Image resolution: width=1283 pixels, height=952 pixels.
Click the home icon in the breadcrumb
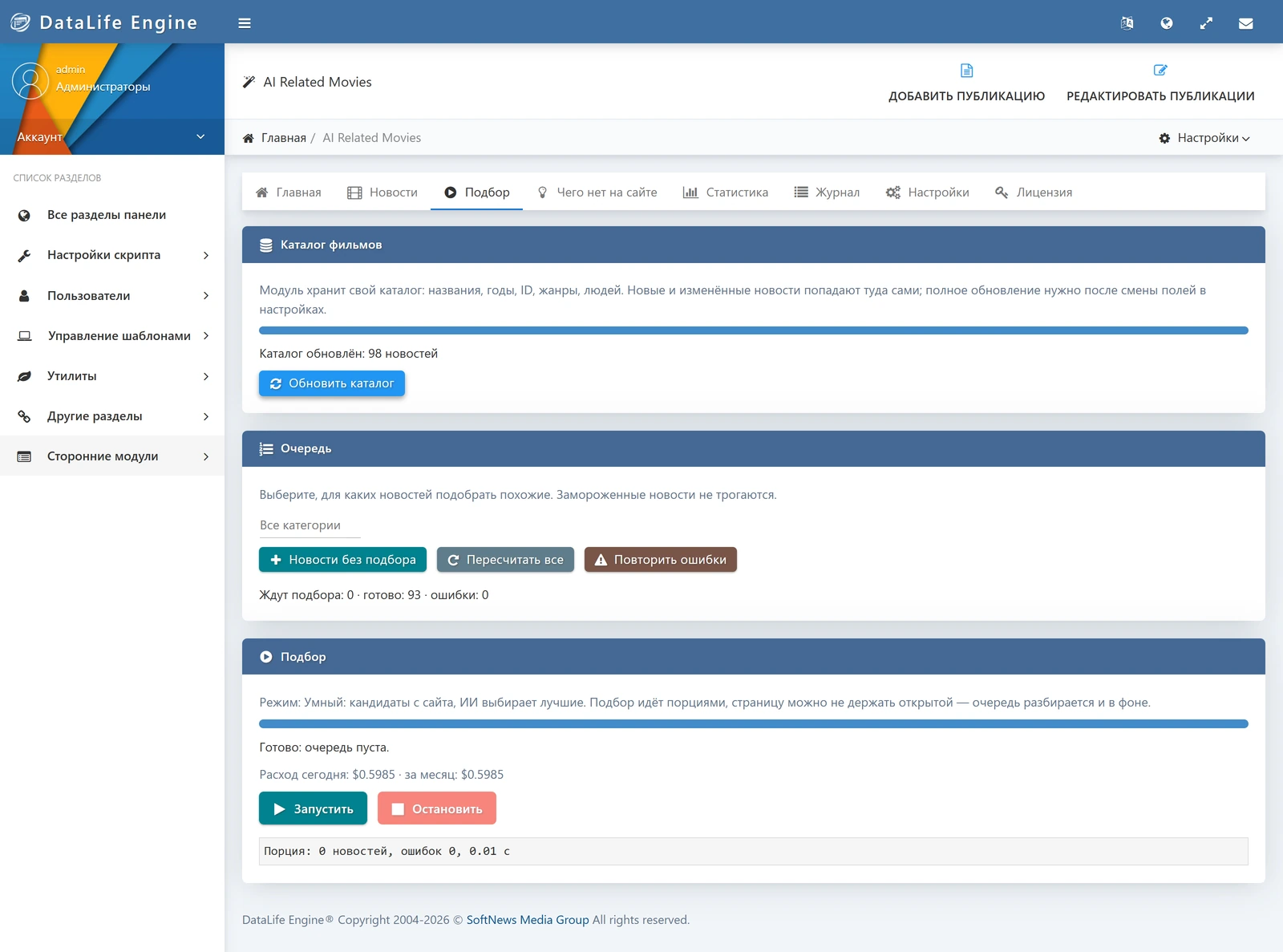249,138
